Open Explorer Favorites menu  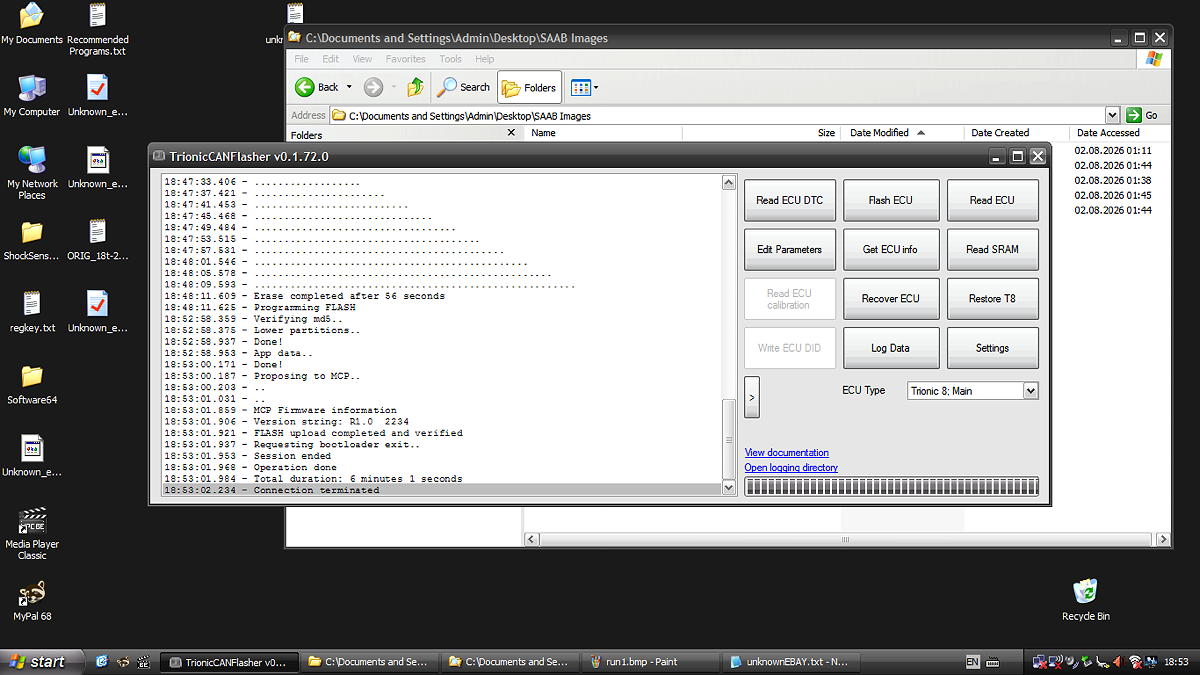point(405,59)
